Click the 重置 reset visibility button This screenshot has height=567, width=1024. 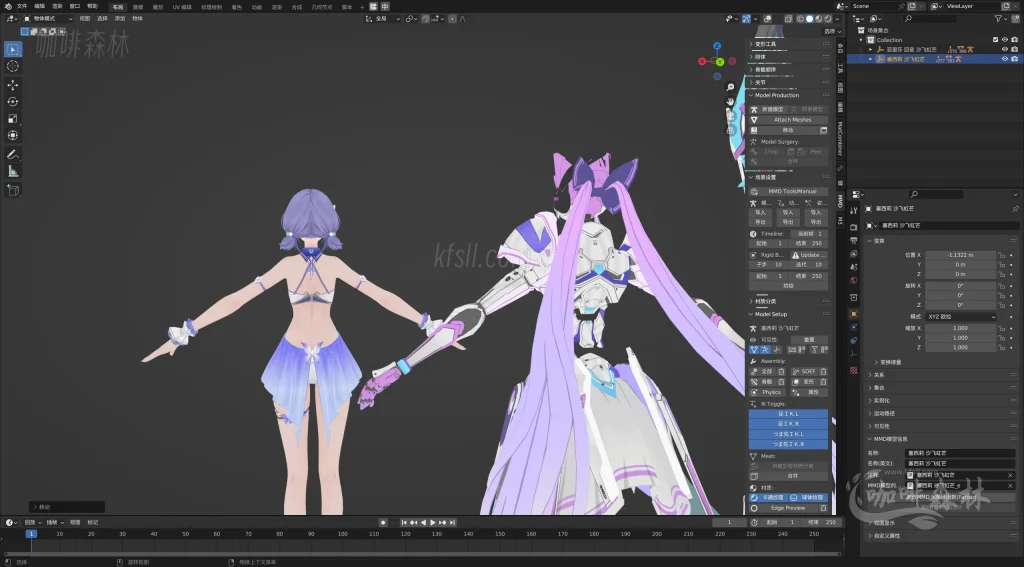click(x=809, y=340)
